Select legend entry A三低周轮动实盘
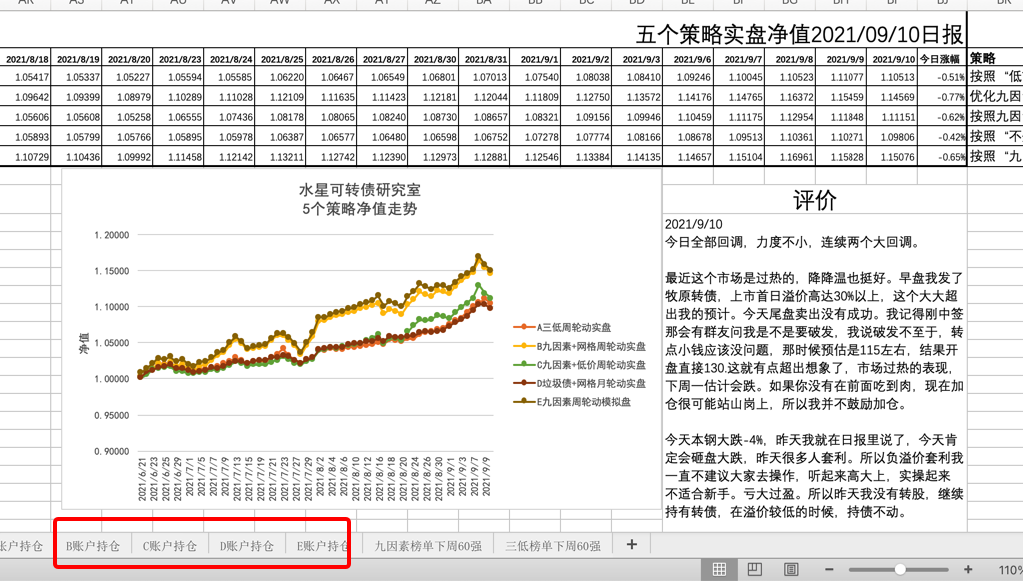Image resolution: width=1023 pixels, height=581 pixels. tap(562, 327)
